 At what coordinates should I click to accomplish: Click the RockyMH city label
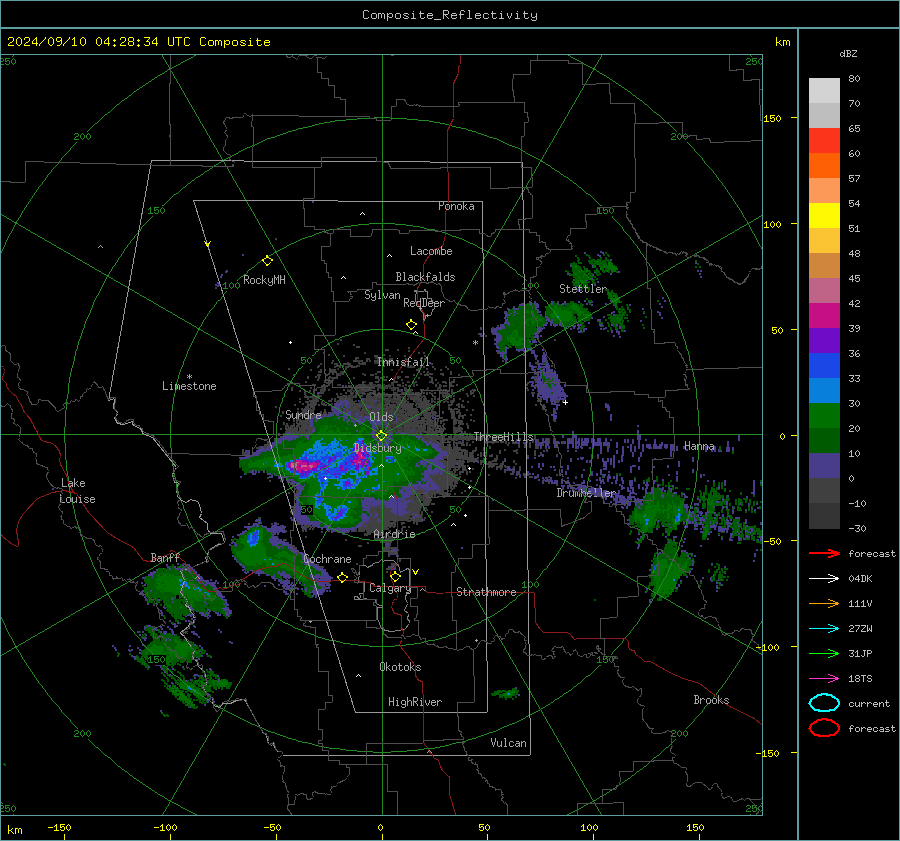(x=264, y=280)
